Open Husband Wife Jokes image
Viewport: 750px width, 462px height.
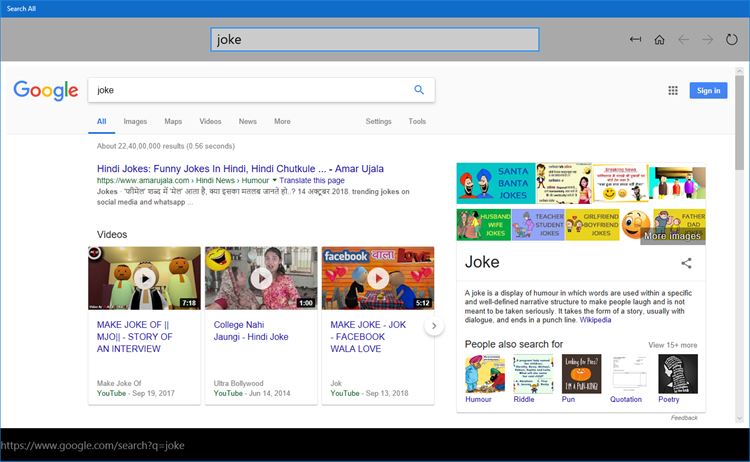coord(484,224)
